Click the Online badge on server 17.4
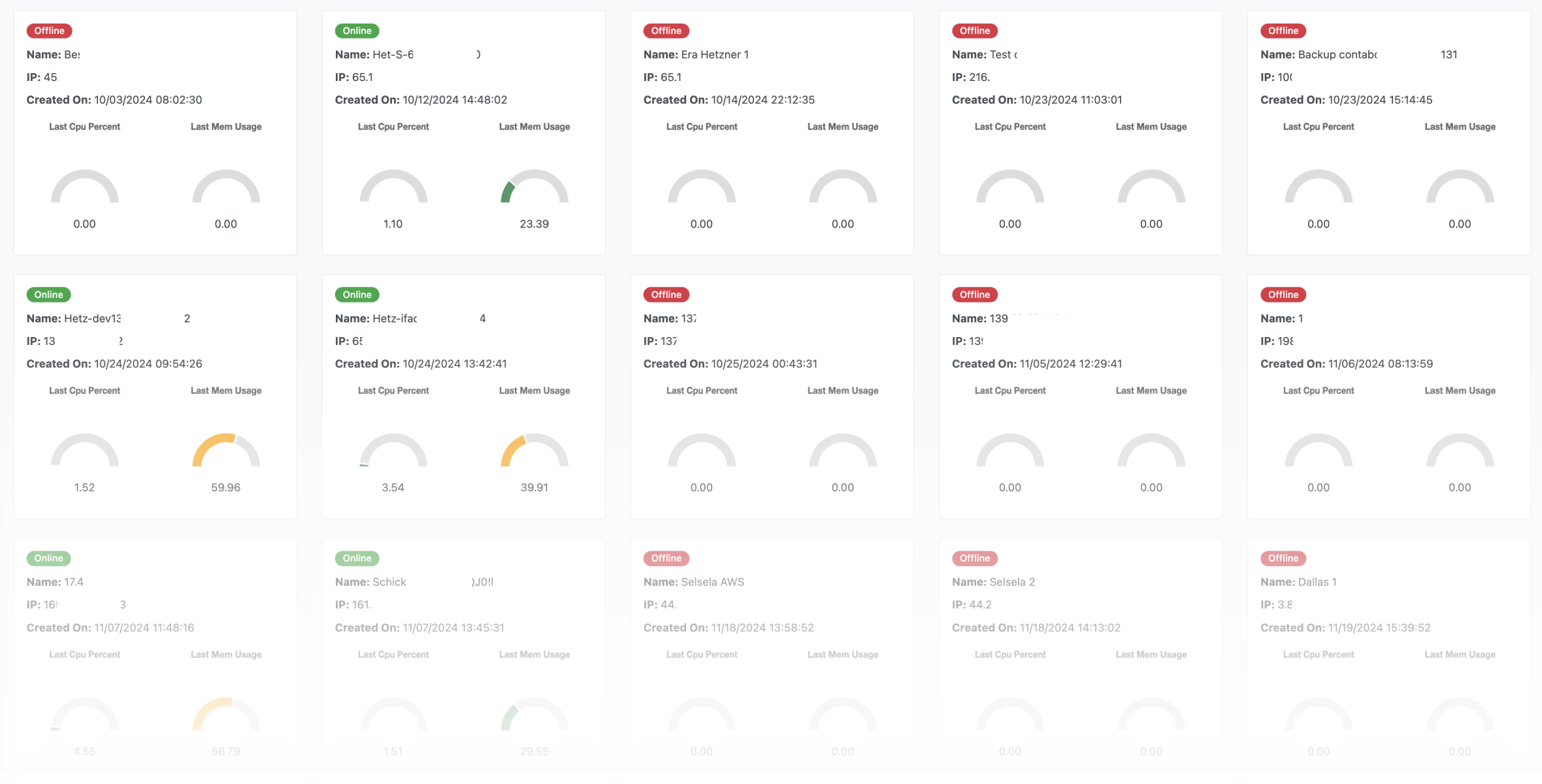 point(48,558)
